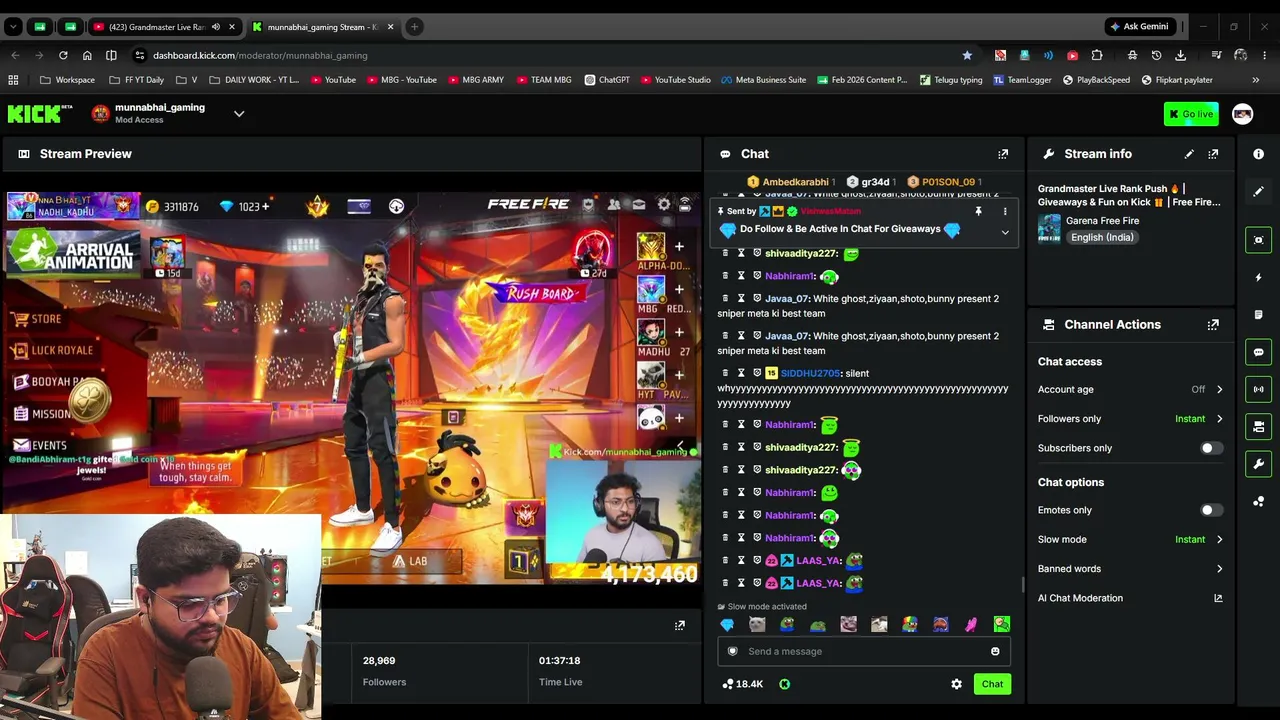The image size is (1280, 720).
Task: Click the Go live button
Action: [x=1191, y=114]
